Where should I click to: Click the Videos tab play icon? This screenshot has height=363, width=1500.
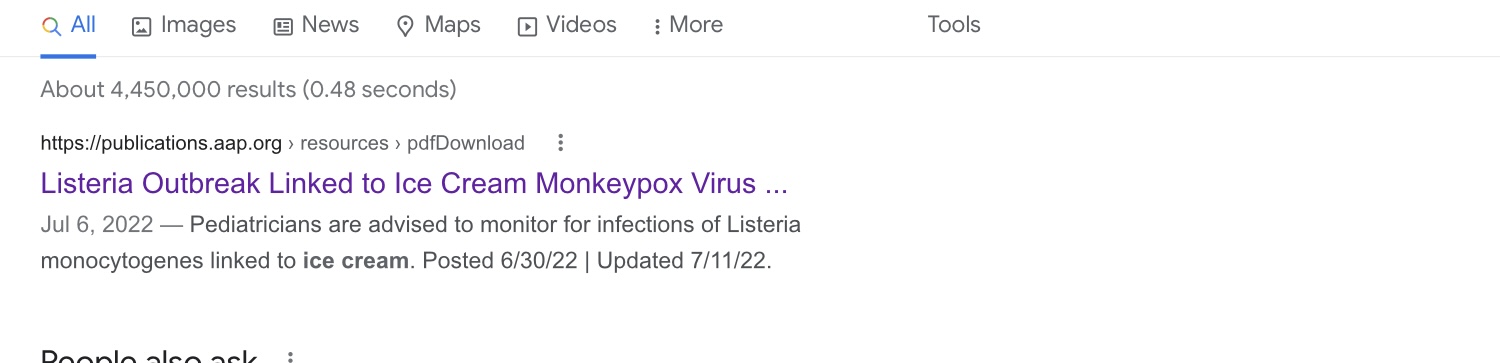(527, 27)
